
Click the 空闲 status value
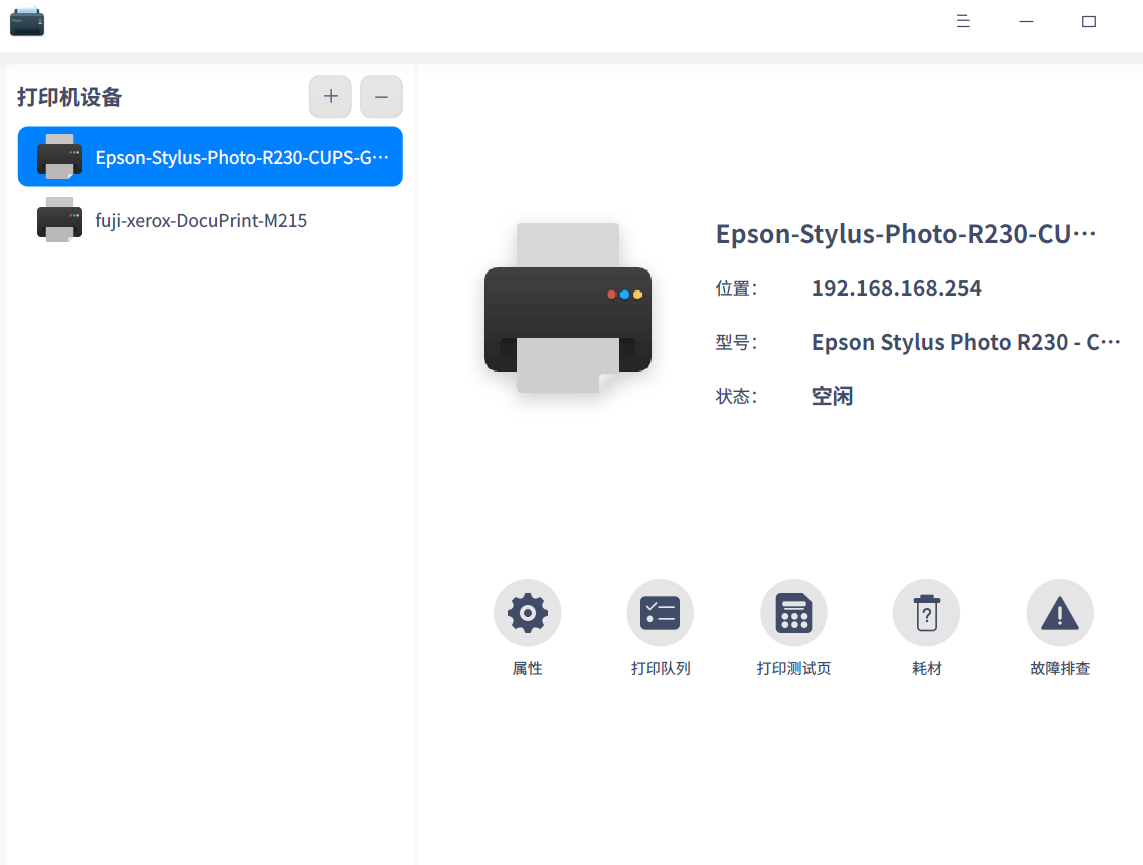(x=832, y=396)
